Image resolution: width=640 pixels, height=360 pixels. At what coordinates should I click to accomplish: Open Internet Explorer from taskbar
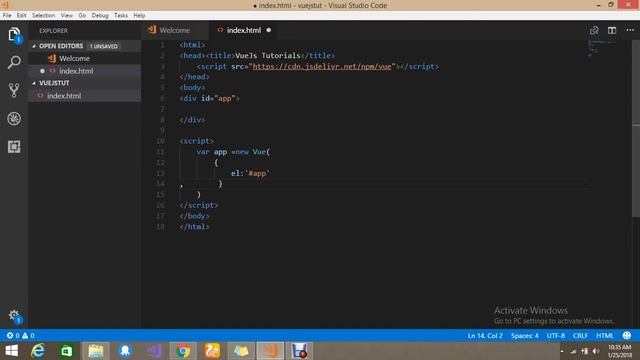pos(38,351)
